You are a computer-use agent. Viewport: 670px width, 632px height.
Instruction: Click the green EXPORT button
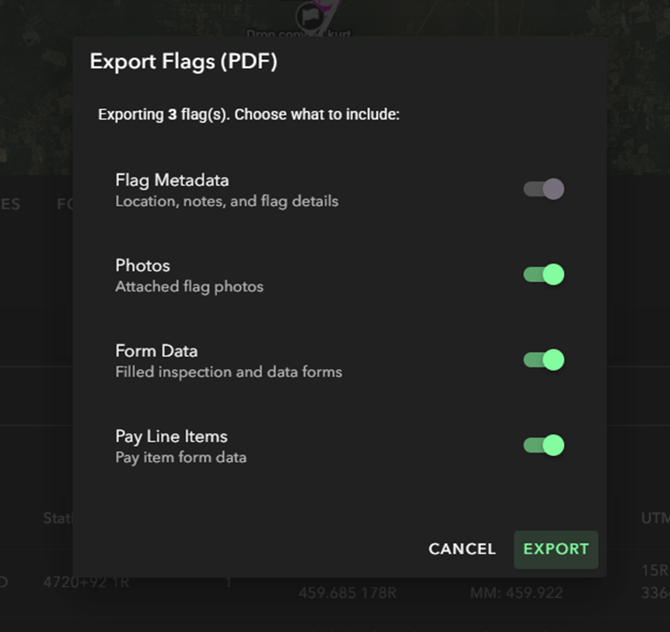(556, 549)
